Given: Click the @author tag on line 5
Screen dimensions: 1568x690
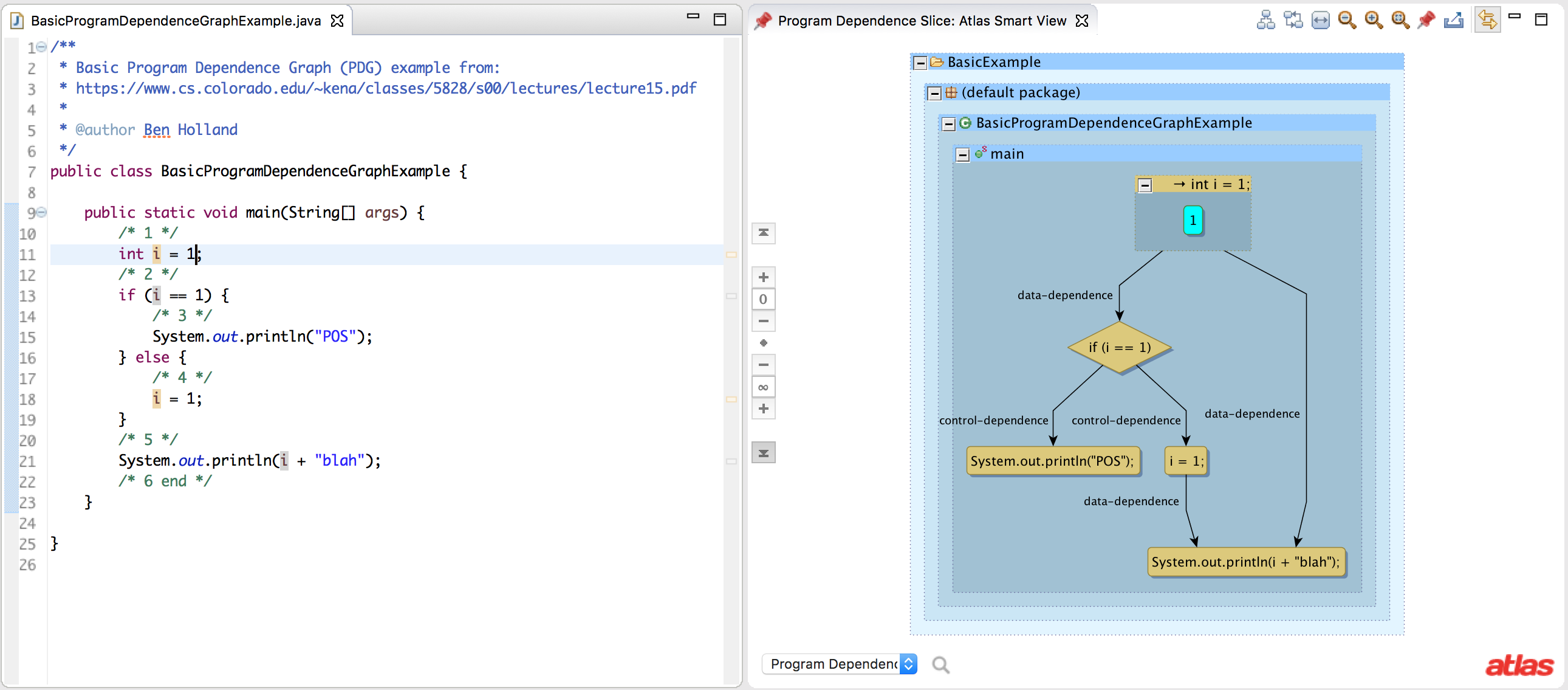Looking at the screenshot, I should click(104, 129).
